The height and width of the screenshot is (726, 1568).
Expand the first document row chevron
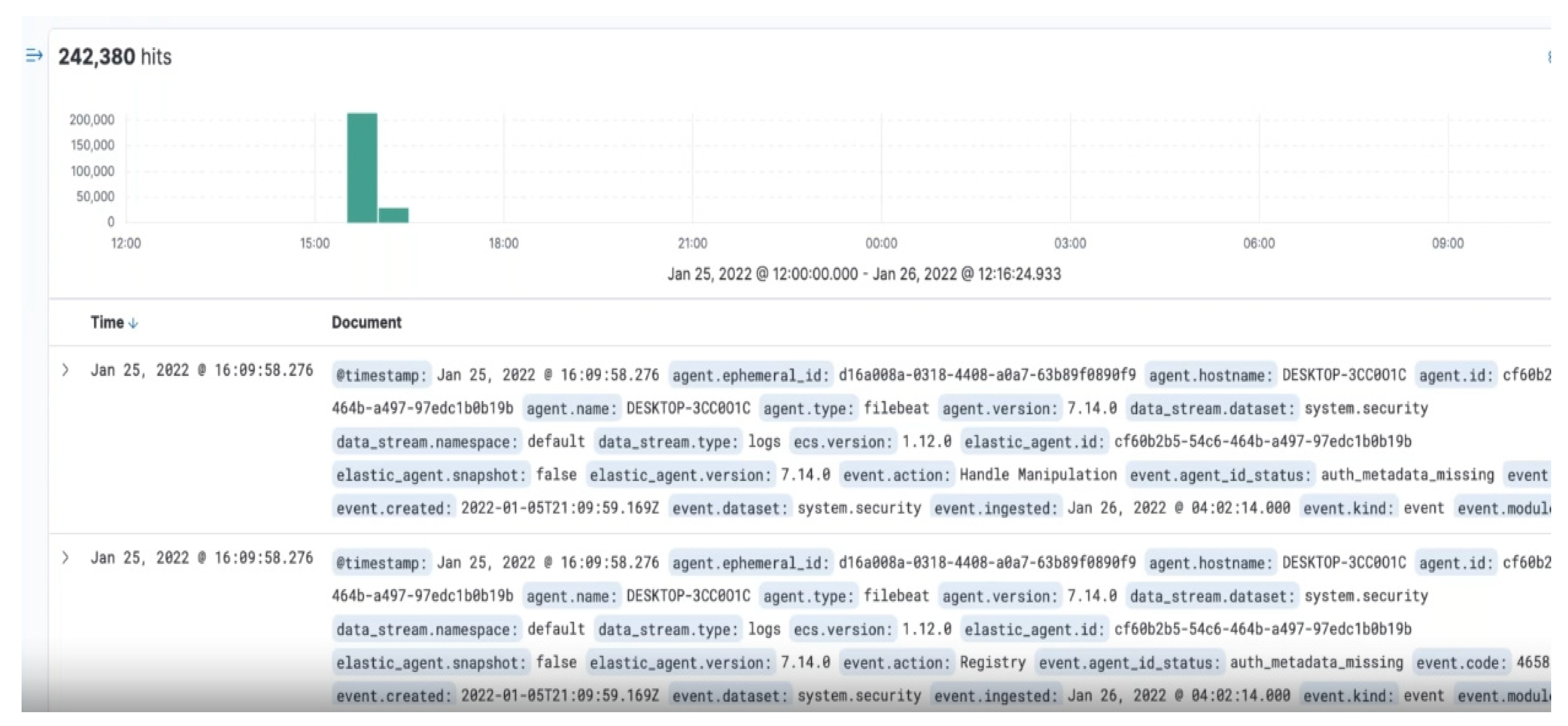tap(65, 370)
